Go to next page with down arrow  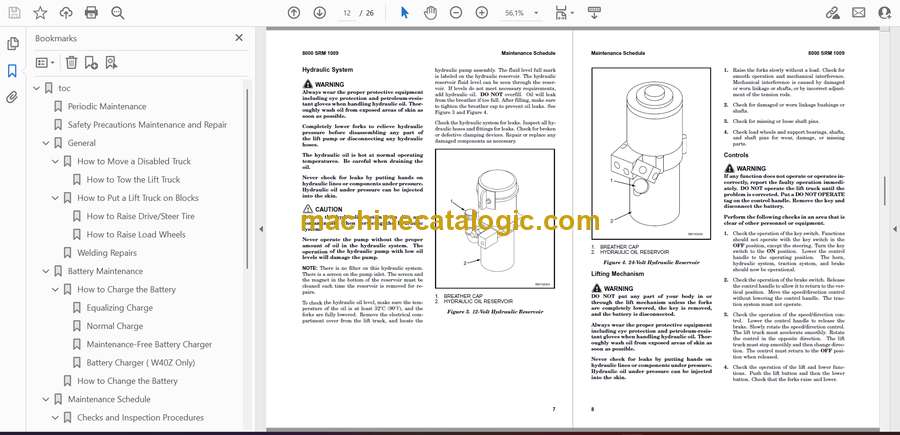click(x=320, y=13)
